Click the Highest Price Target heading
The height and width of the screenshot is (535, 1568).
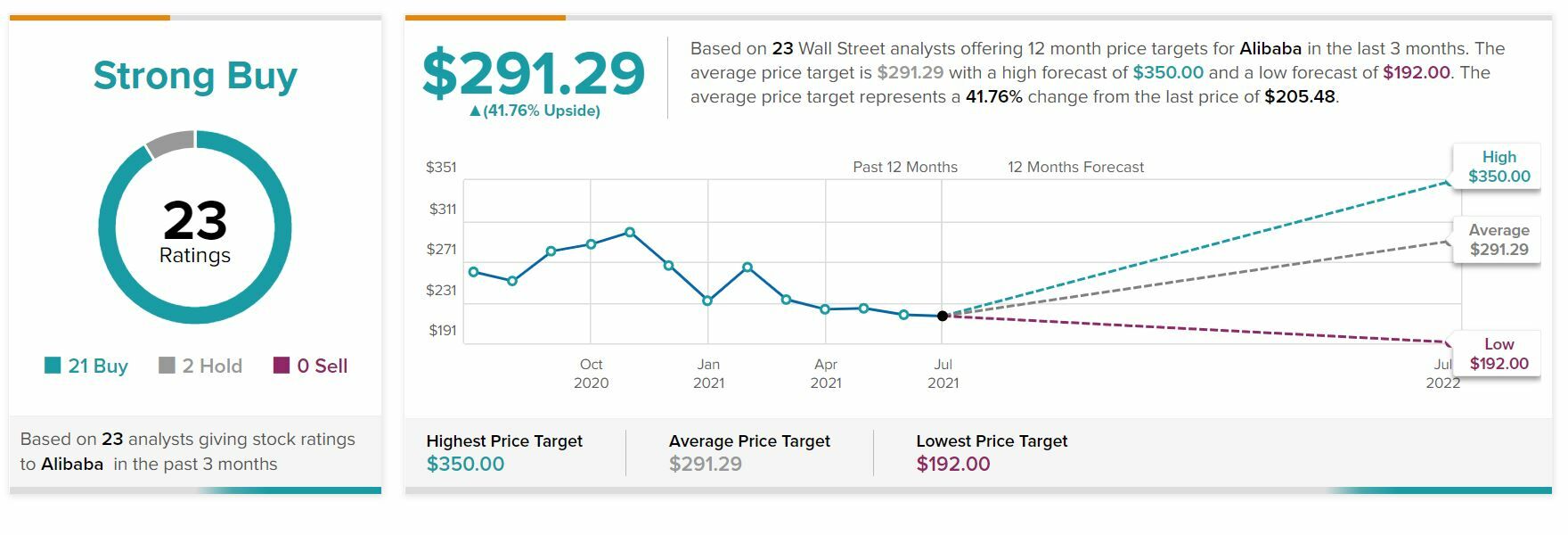[504, 440]
